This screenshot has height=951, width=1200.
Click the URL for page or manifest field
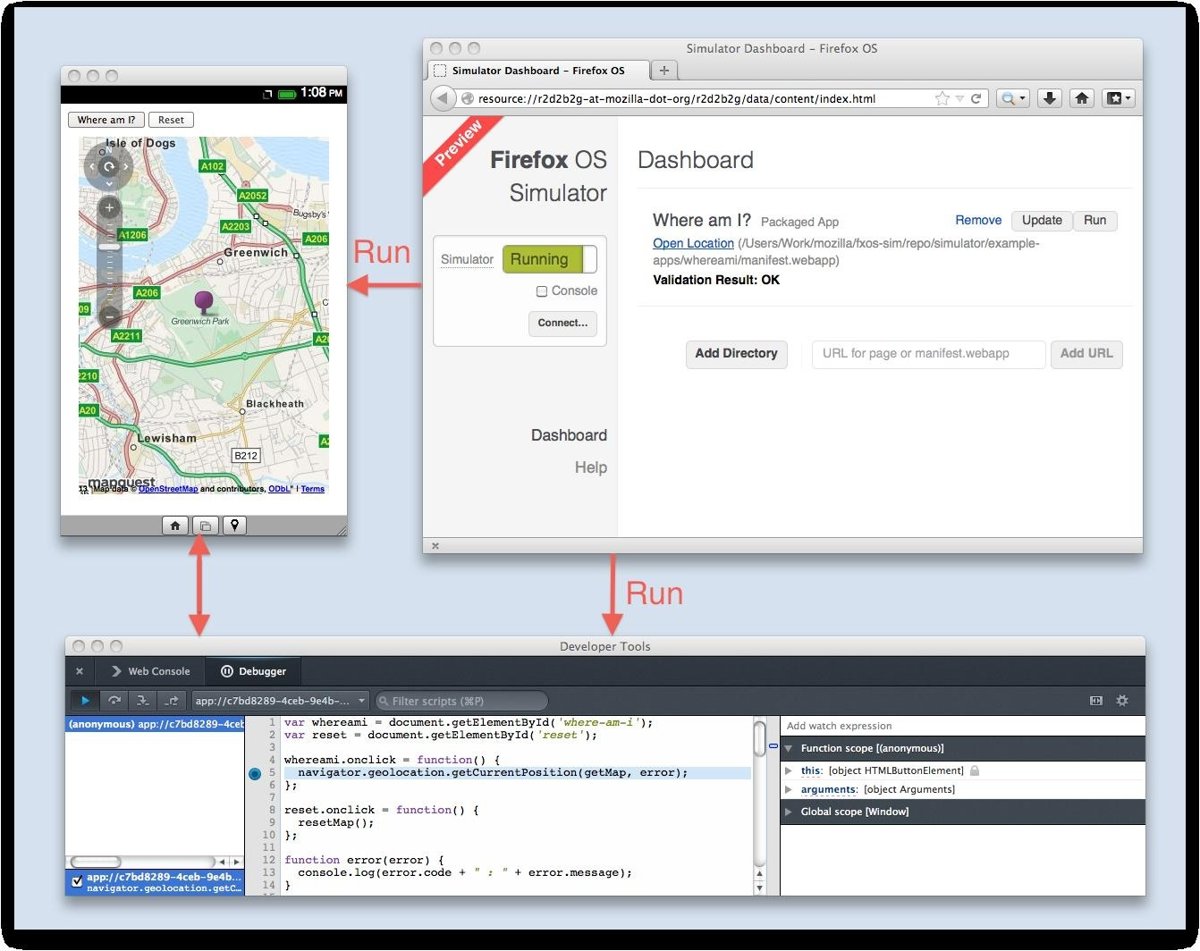(927, 354)
